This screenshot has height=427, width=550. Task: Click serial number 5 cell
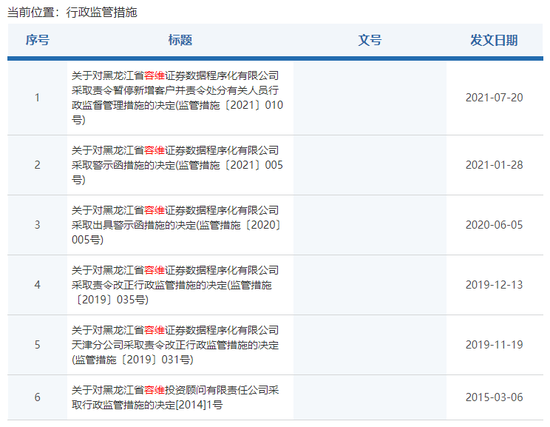pos(37,345)
